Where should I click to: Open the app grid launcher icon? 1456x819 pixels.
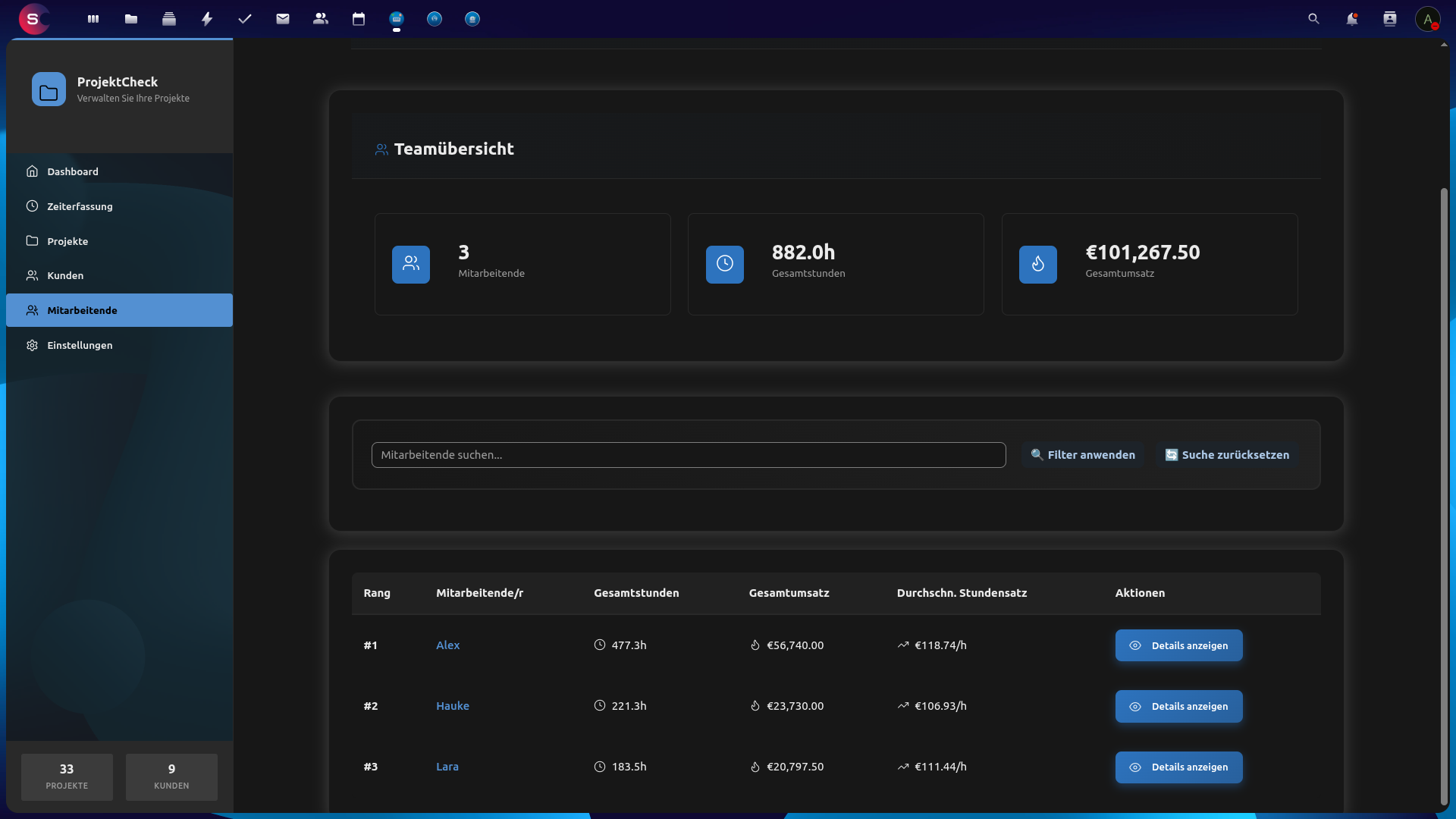coord(93,19)
